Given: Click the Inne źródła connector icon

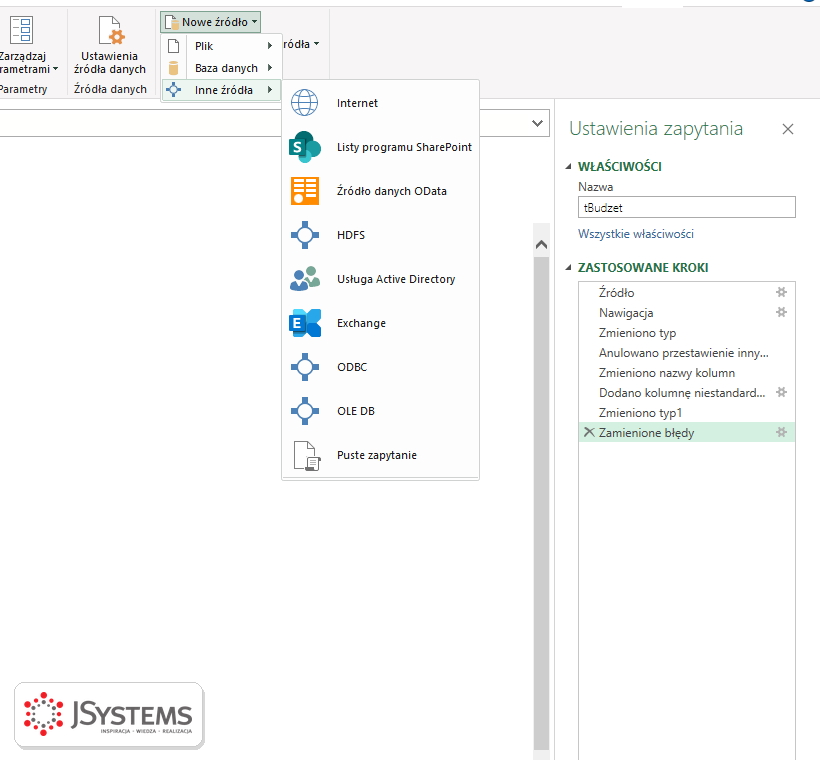Looking at the screenshot, I should [x=174, y=90].
